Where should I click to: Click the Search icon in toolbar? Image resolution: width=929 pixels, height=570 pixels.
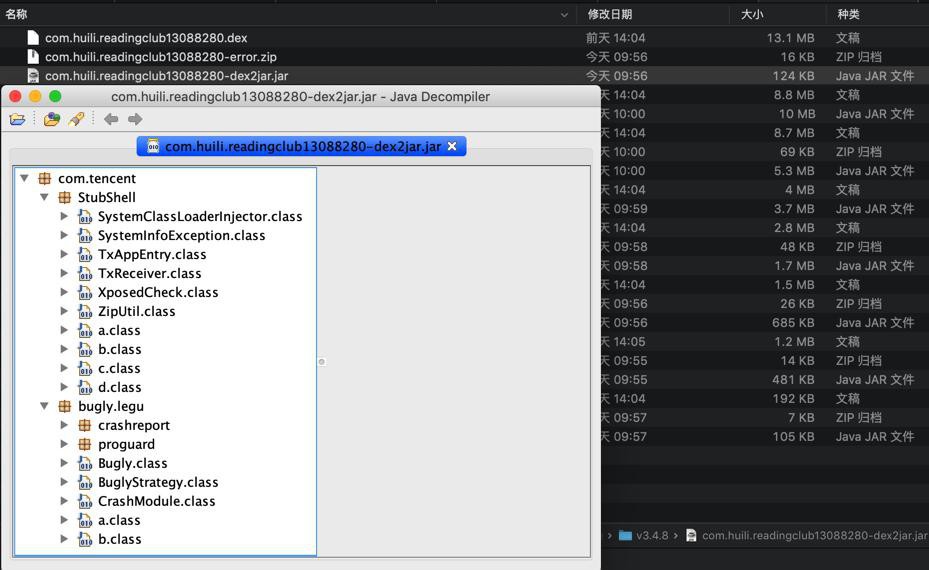pyautogui.click(x=76, y=119)
